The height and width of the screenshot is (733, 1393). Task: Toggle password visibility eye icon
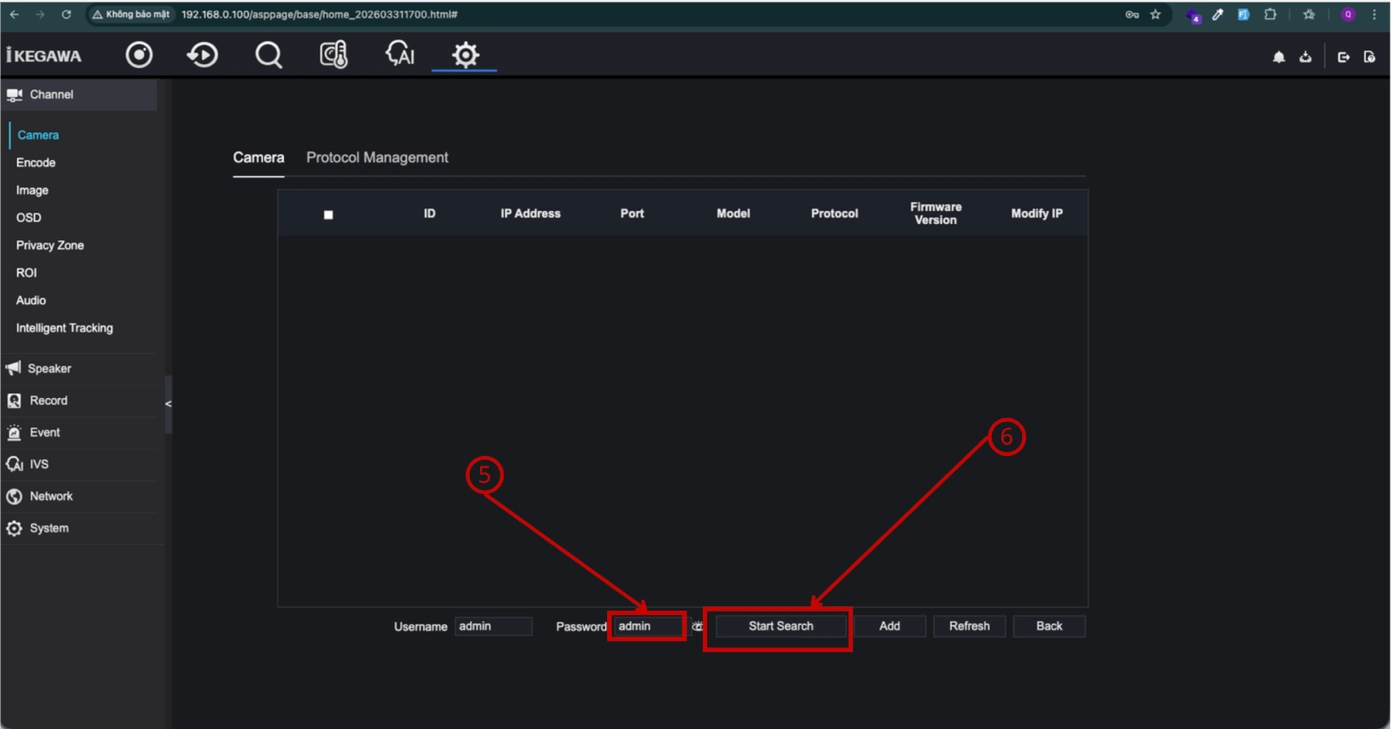click(x=697, y=627)
